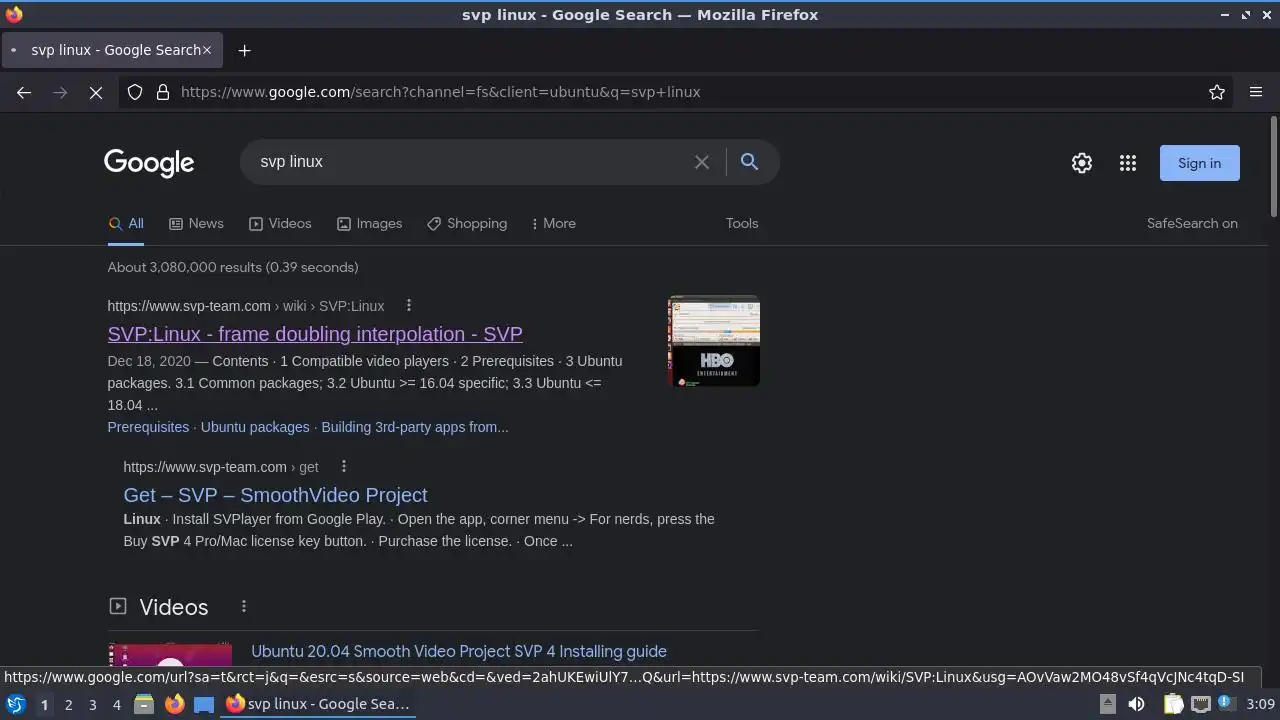Image resolution: width=1280 pixels, height=720 pixels.
Task: Select the All search tab
Action: tap(126, 224)
